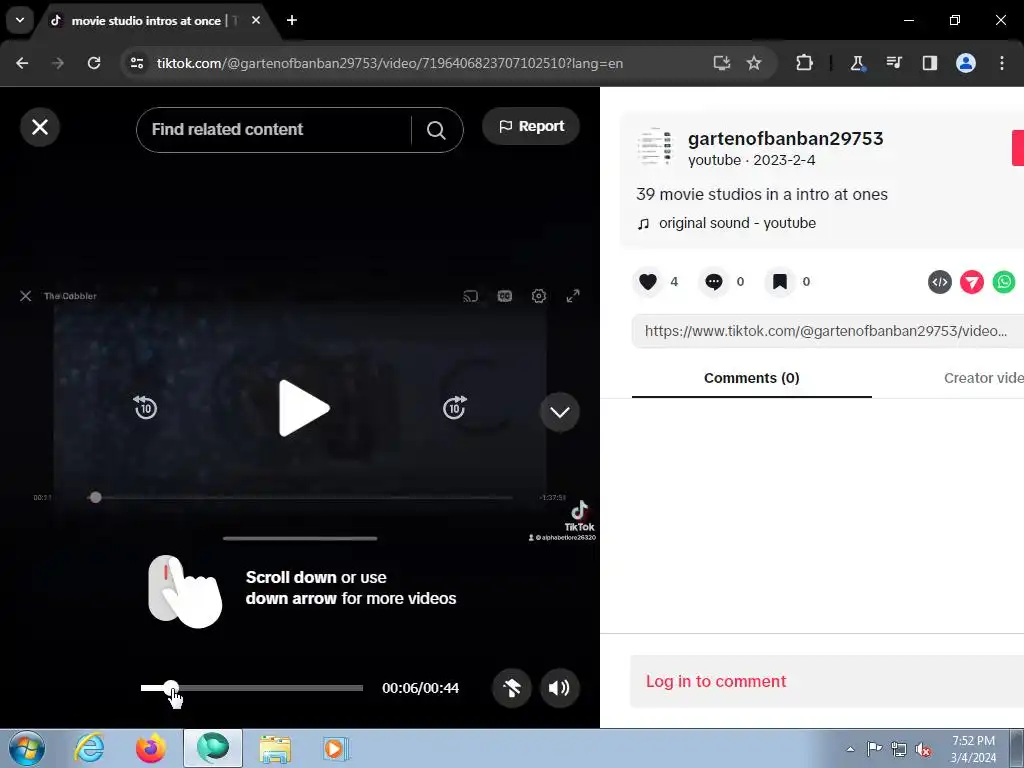Open the Windows Start menu

pyautogui.click(x=27, y=748)
